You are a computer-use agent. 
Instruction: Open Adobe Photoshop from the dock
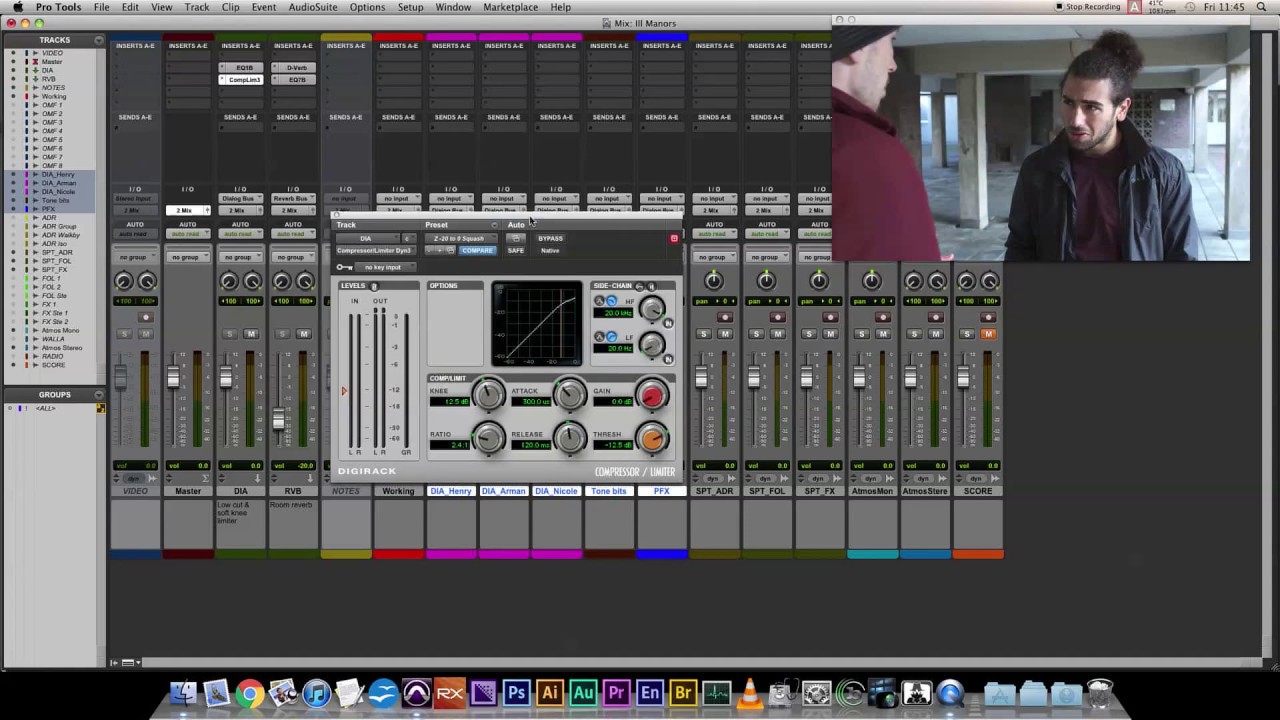516,693
